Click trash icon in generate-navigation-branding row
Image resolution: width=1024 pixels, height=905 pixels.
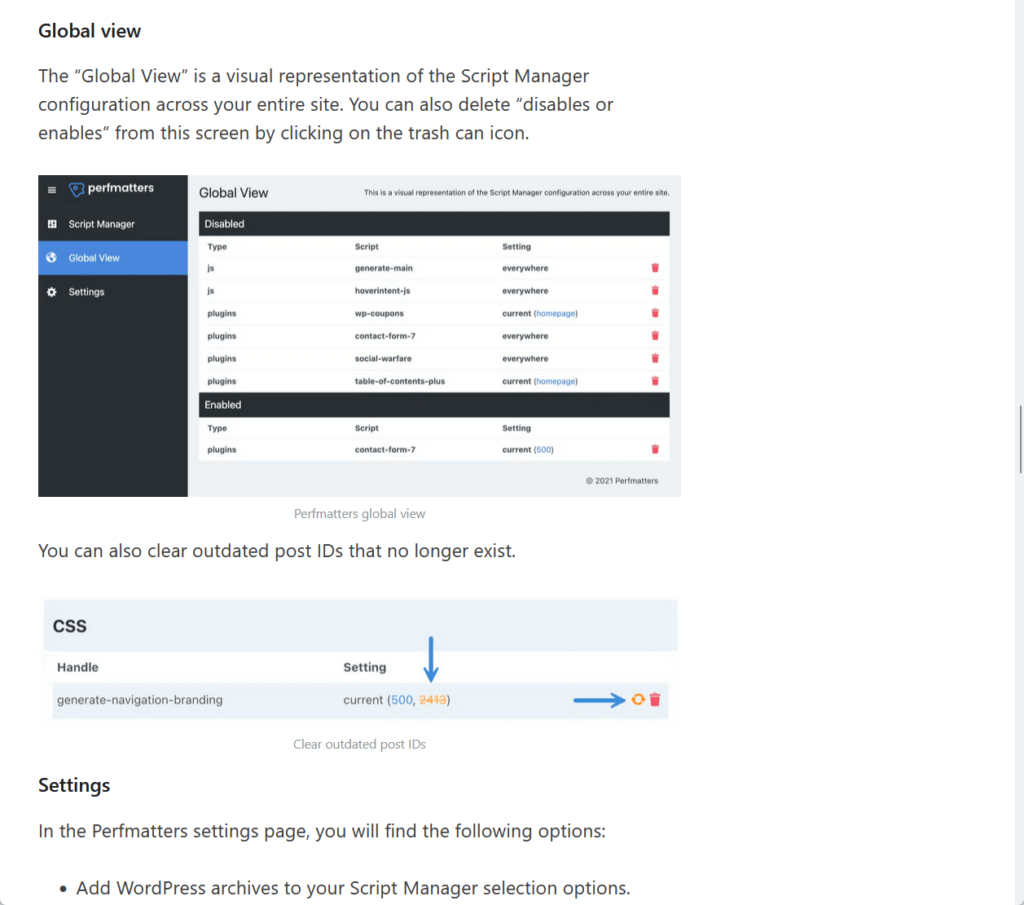point(655,699)
